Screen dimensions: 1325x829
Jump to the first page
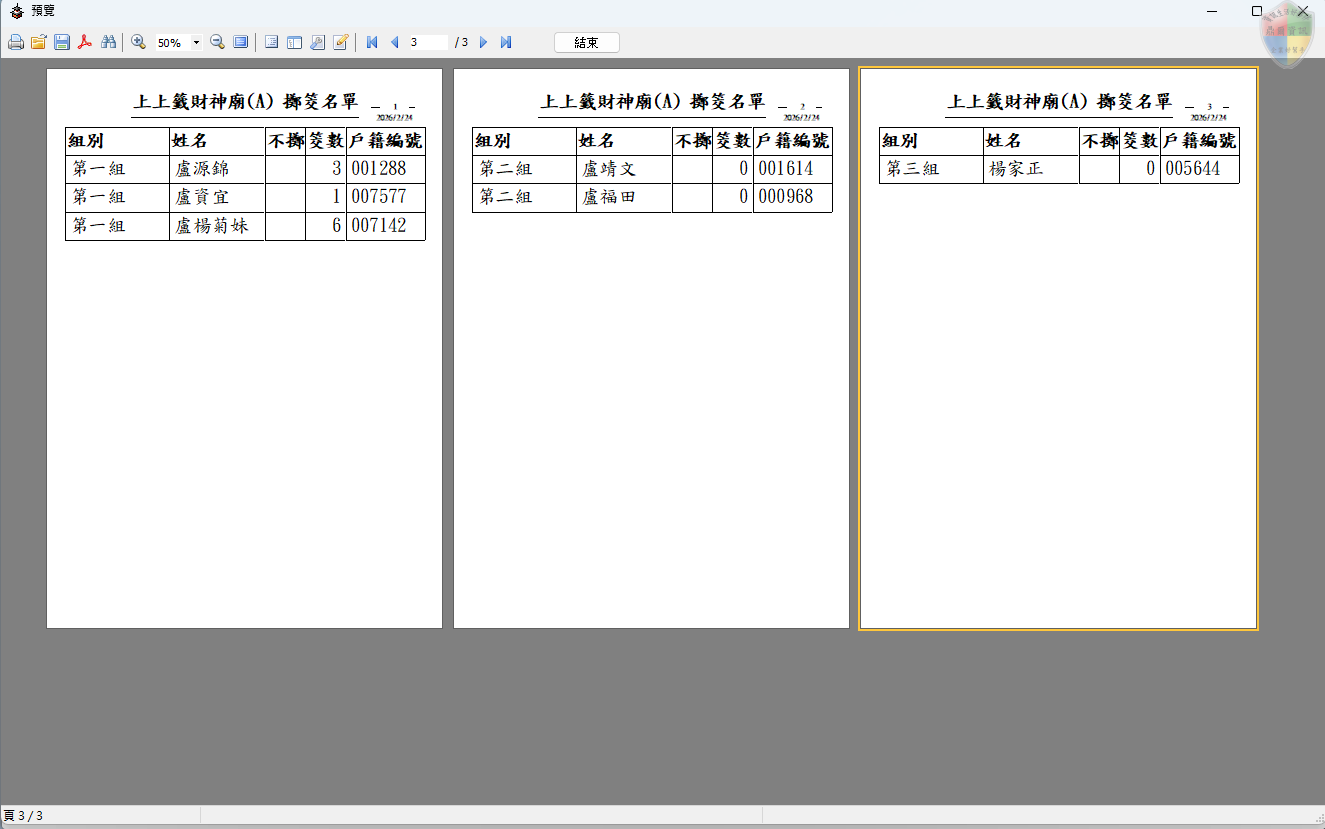point(372,42)
